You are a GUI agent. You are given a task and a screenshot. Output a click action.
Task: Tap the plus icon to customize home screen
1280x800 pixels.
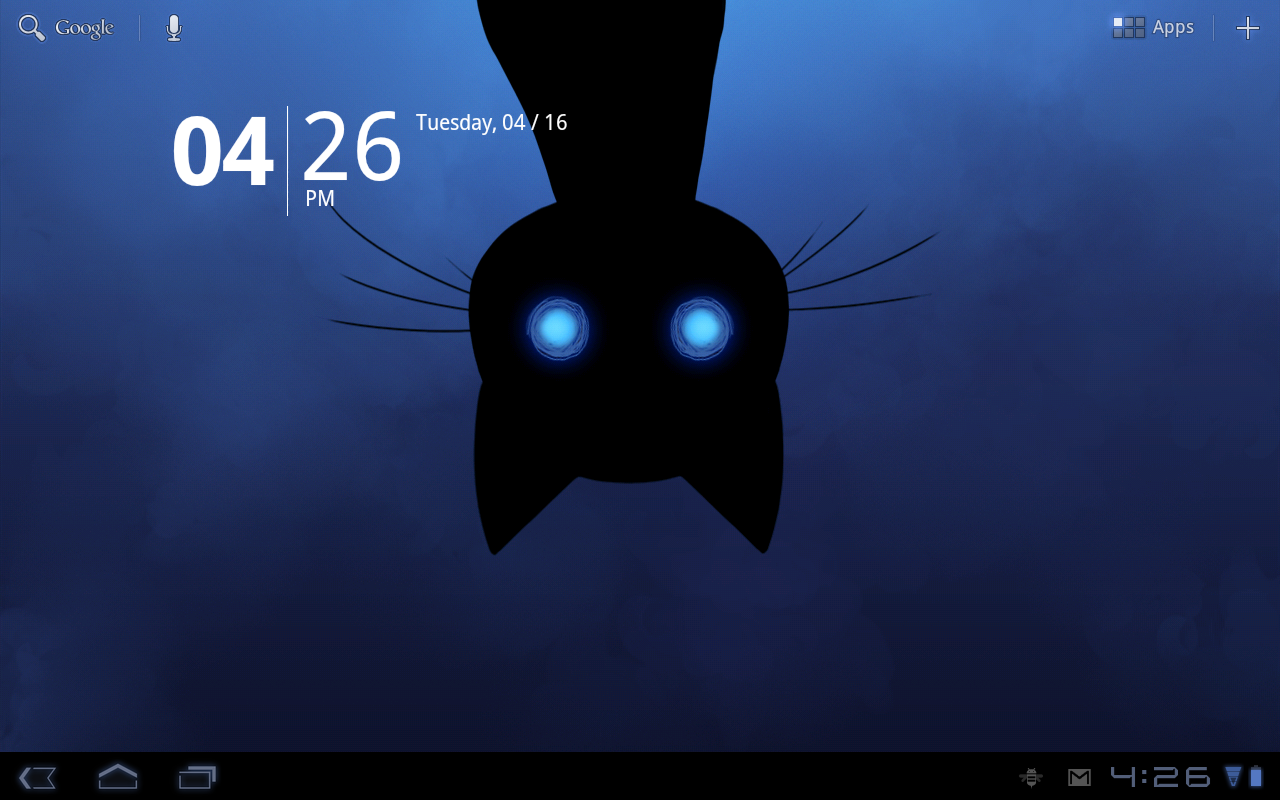(x=1247, y=28)
